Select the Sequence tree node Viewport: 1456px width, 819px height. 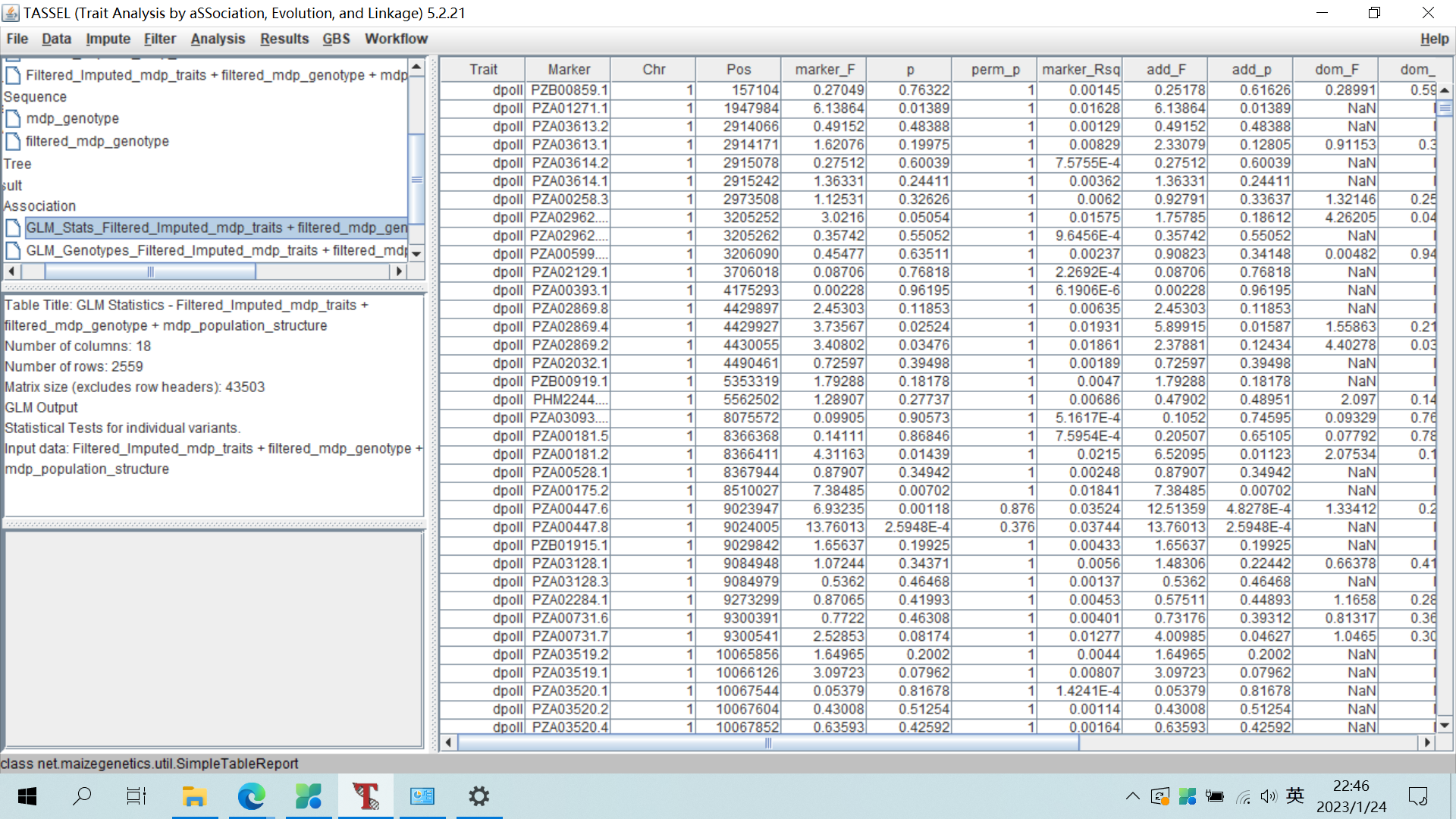35,97
